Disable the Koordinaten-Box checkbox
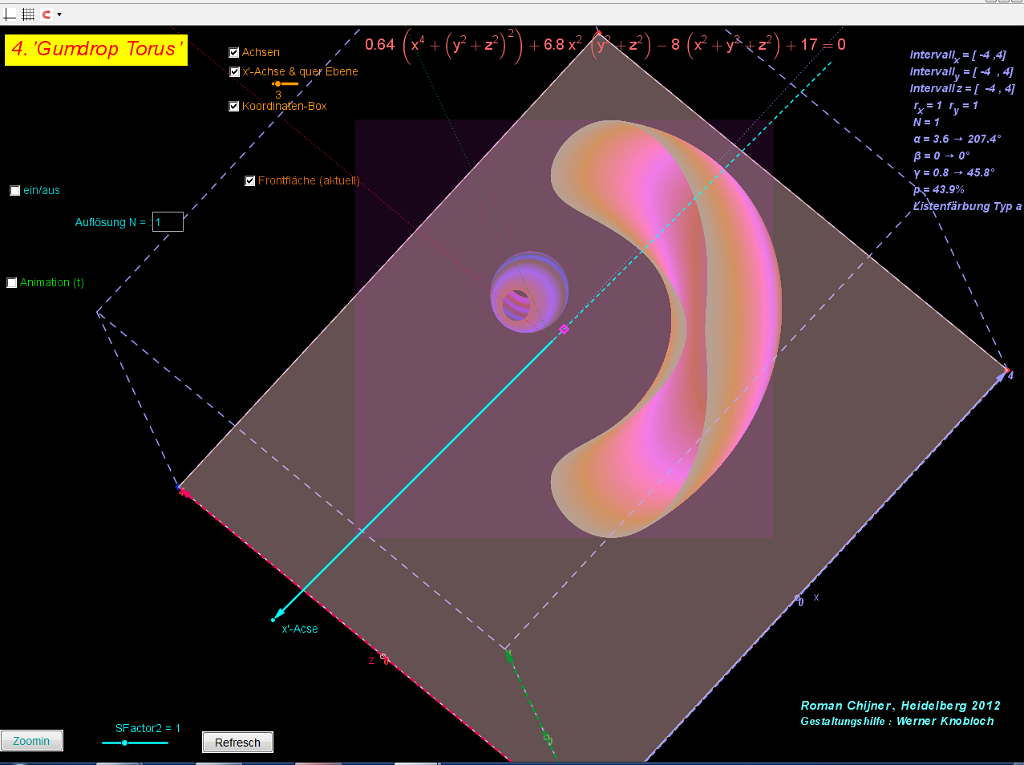This screenshot has height=765, width=1024. pyautogui.click(x=234, y=106)
